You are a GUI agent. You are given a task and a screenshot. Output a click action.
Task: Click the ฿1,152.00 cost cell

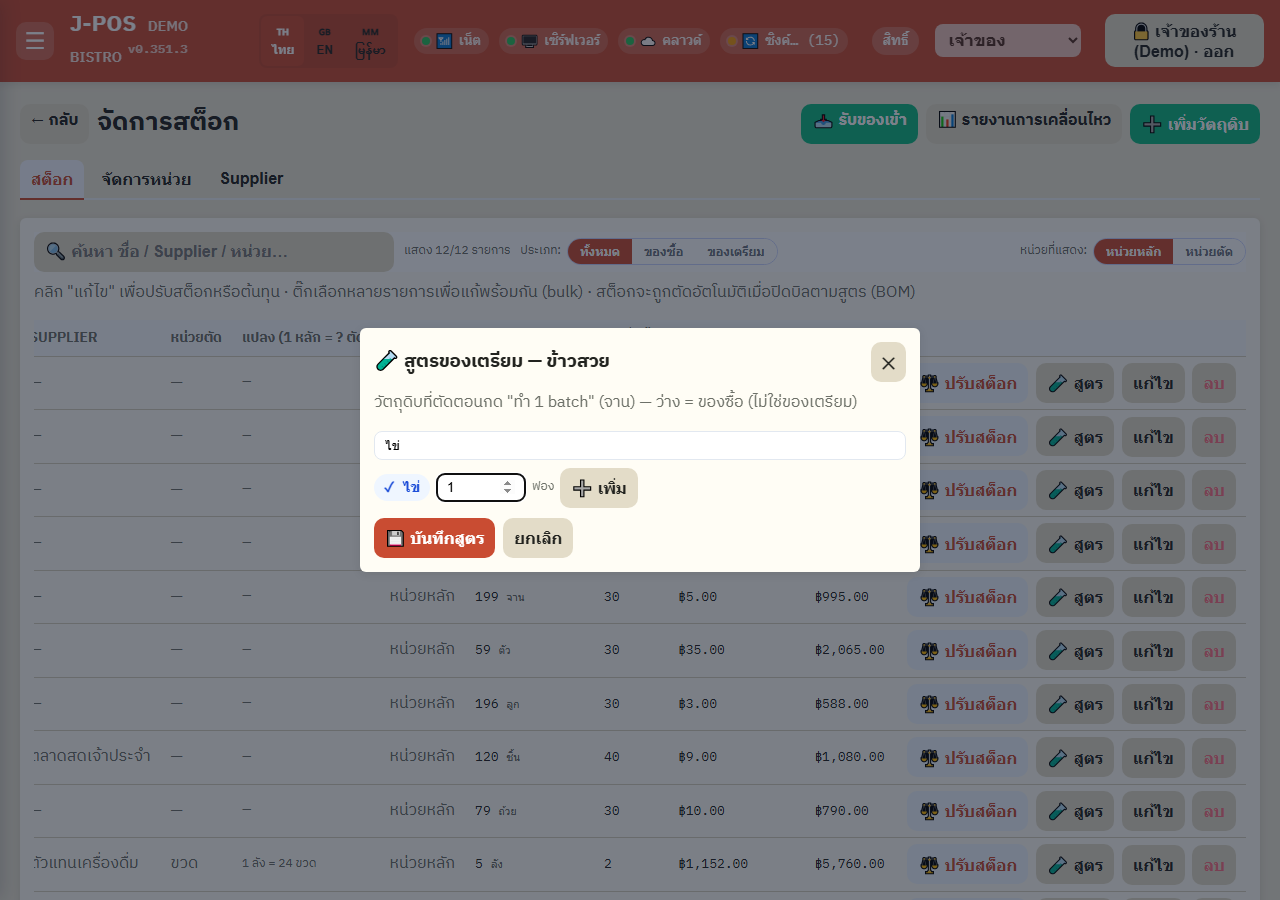tap(713, 864)
